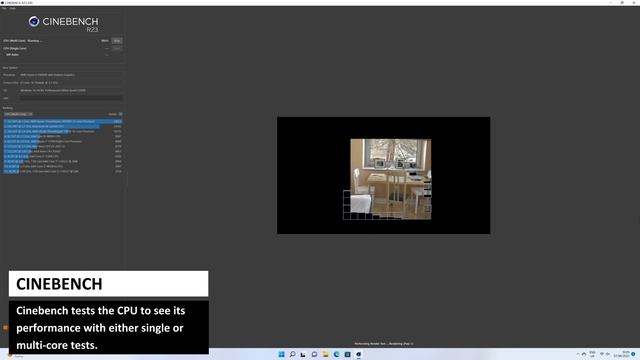
Task: Open taskbar Search
Action: point(292,354)
